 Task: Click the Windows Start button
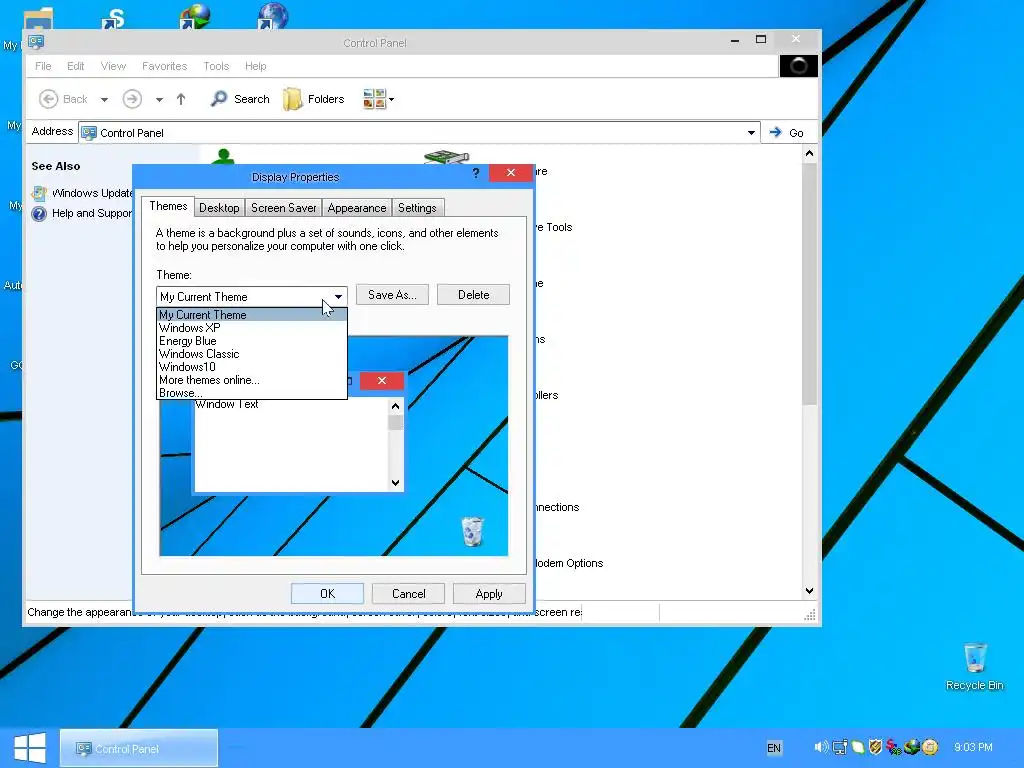[30, 748]
